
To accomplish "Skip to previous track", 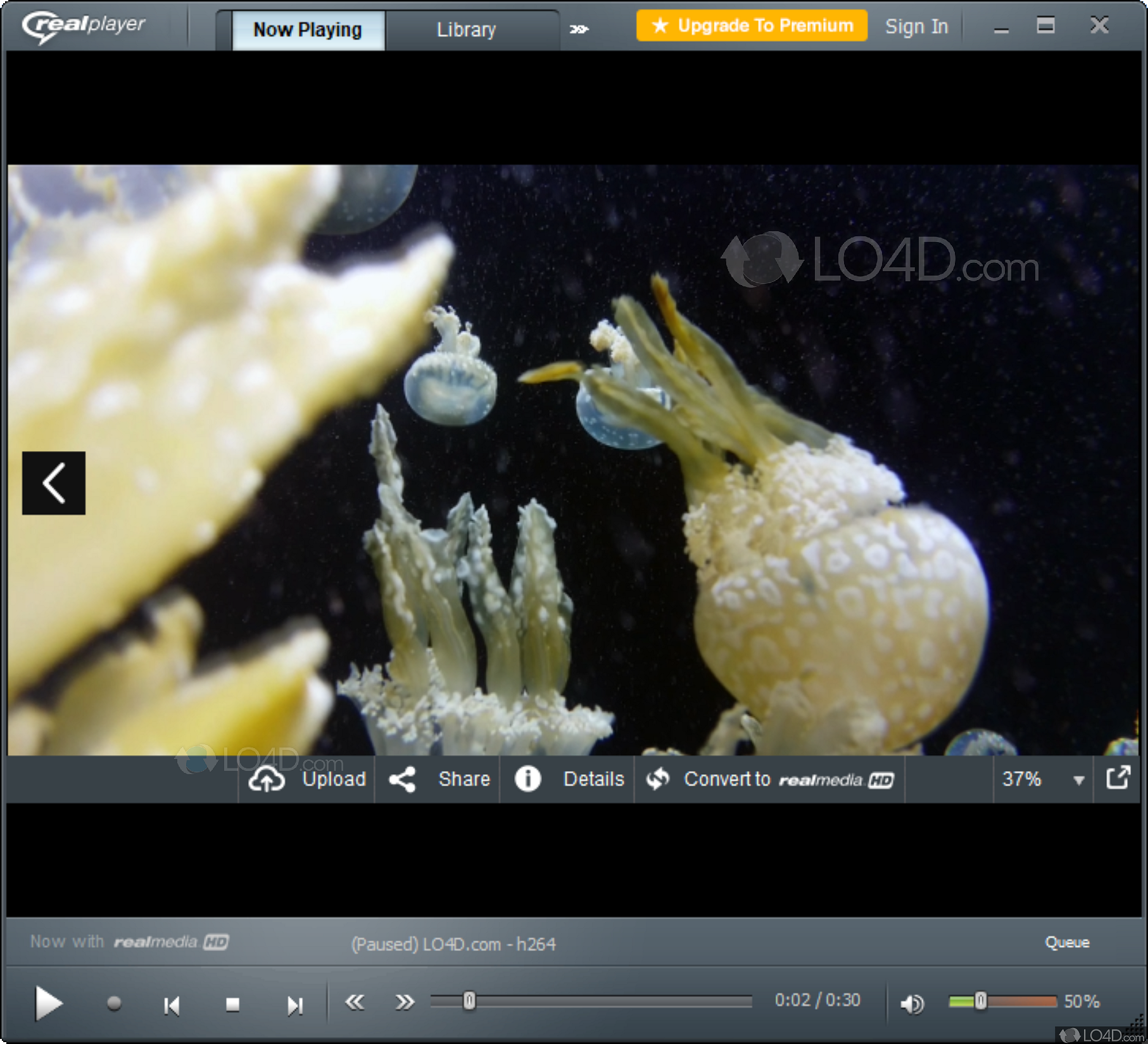I will tap(172, 1005).
